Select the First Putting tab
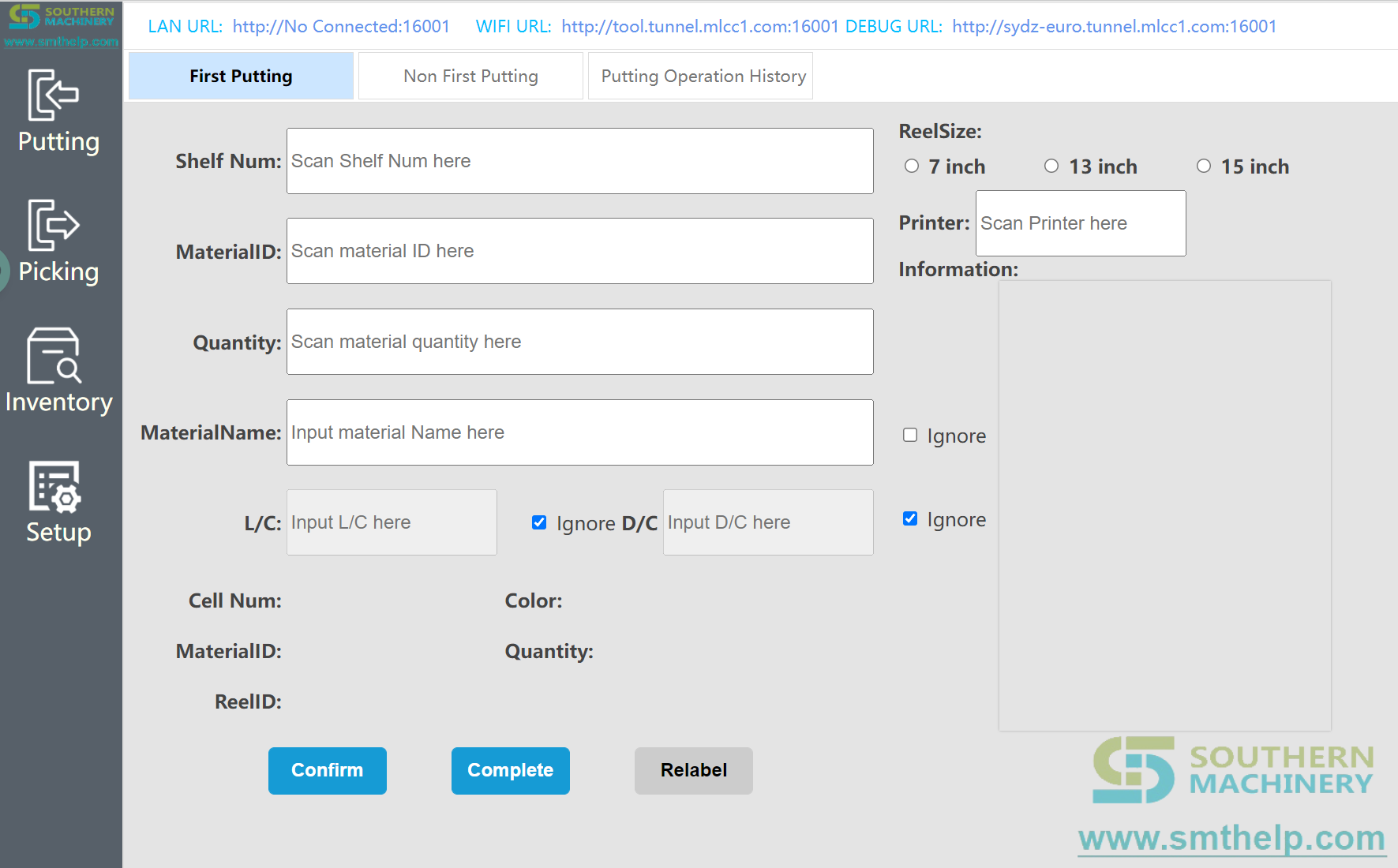 tap(241, 77)
